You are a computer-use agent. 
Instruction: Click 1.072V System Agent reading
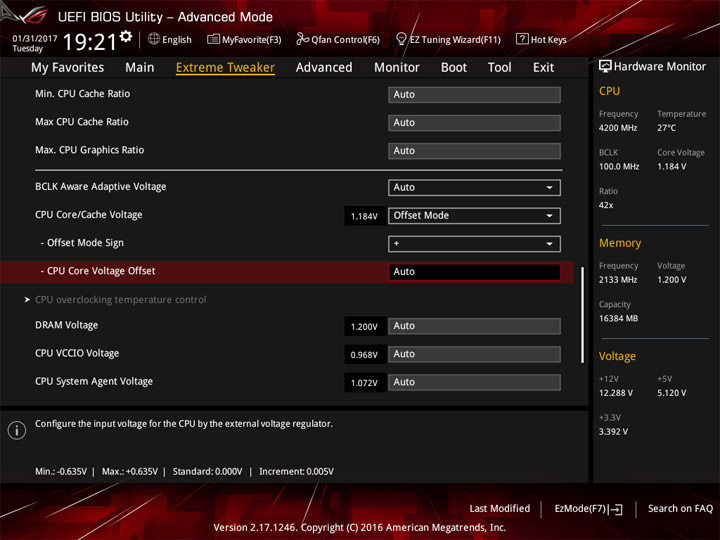pyautogui.click(x=364, y=383)
